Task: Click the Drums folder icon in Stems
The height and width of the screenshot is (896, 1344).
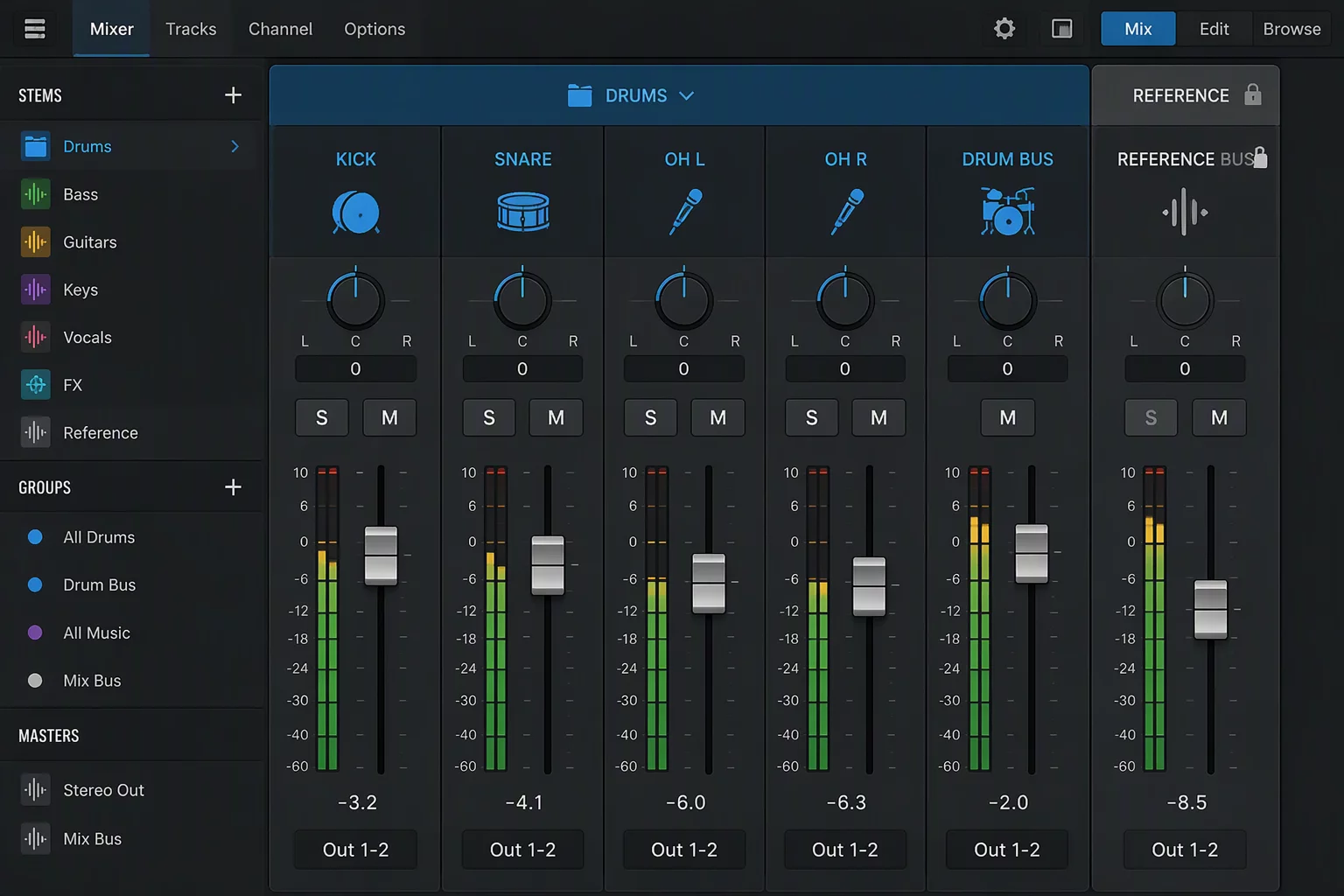Action: [x=36, y=146]
